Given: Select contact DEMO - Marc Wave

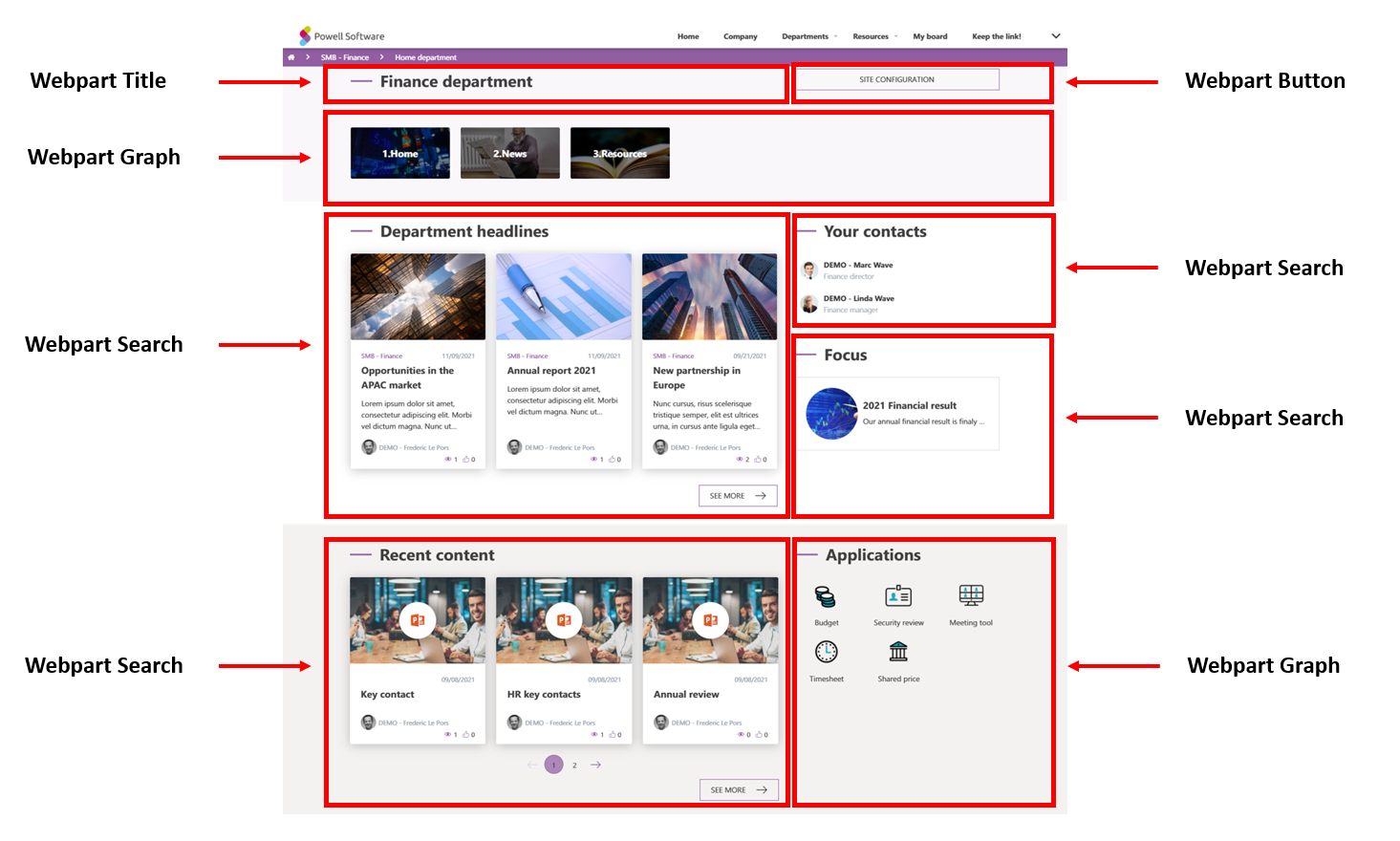Looking at the screenshot, I should coord(857,266).
